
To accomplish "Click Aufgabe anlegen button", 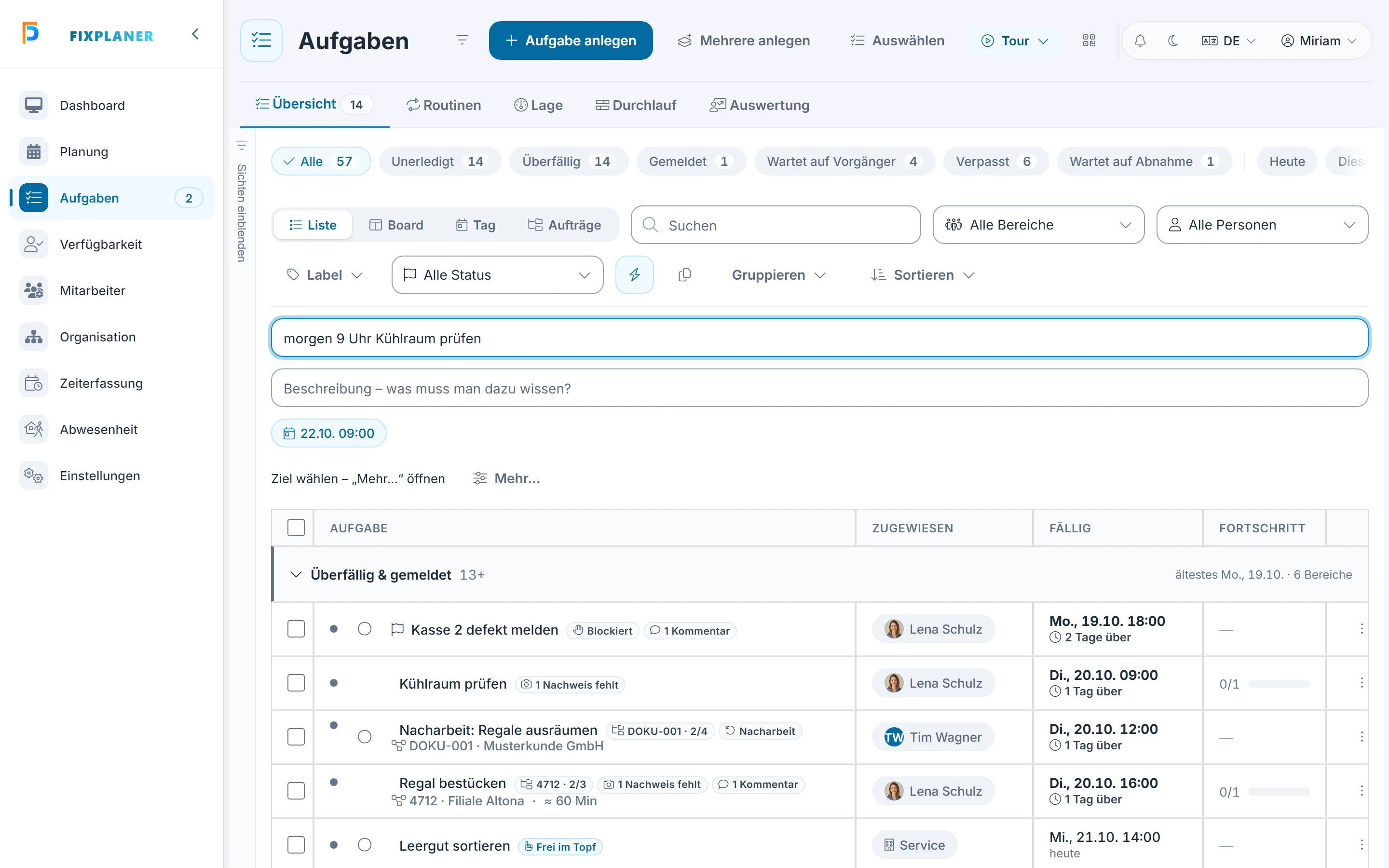I will coord(571,41).
